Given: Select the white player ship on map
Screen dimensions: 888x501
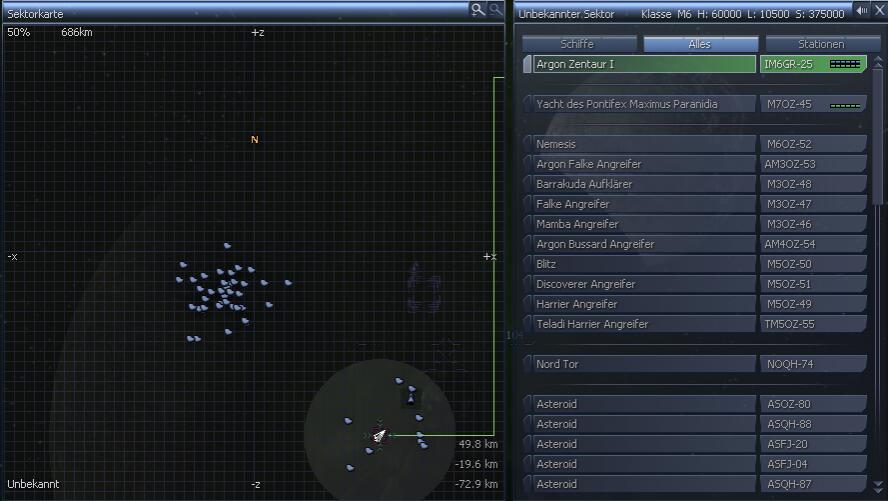Looking at the screenshot, I should [380, 435].
